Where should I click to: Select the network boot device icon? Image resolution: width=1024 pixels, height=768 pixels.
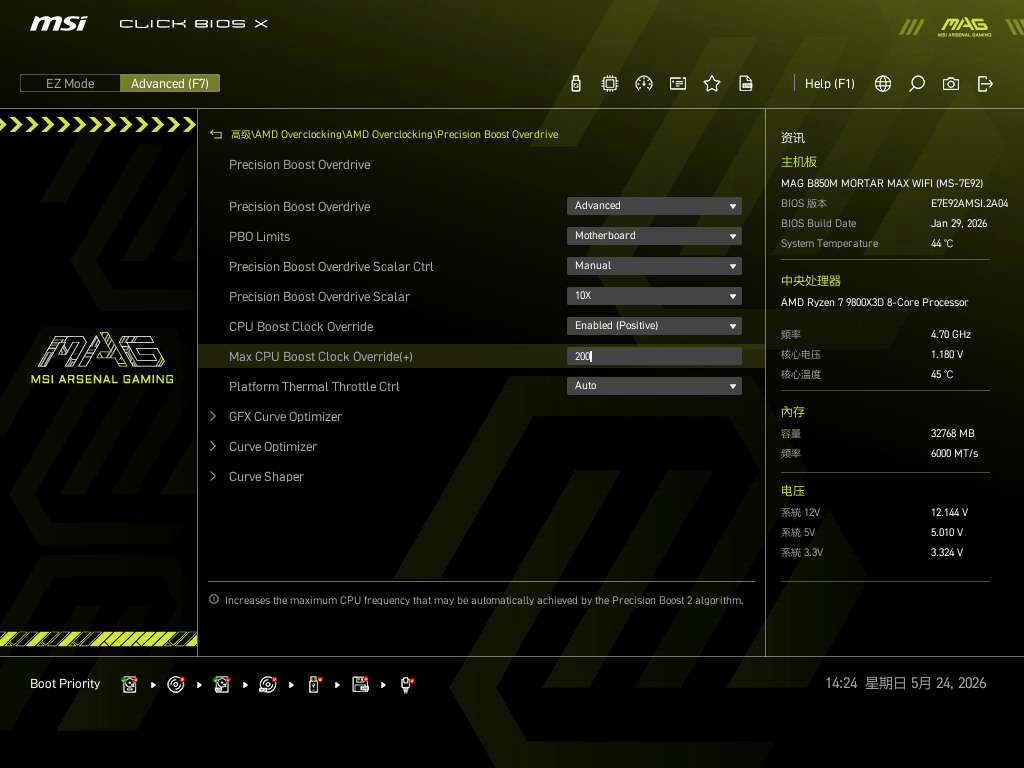point(406,684)
